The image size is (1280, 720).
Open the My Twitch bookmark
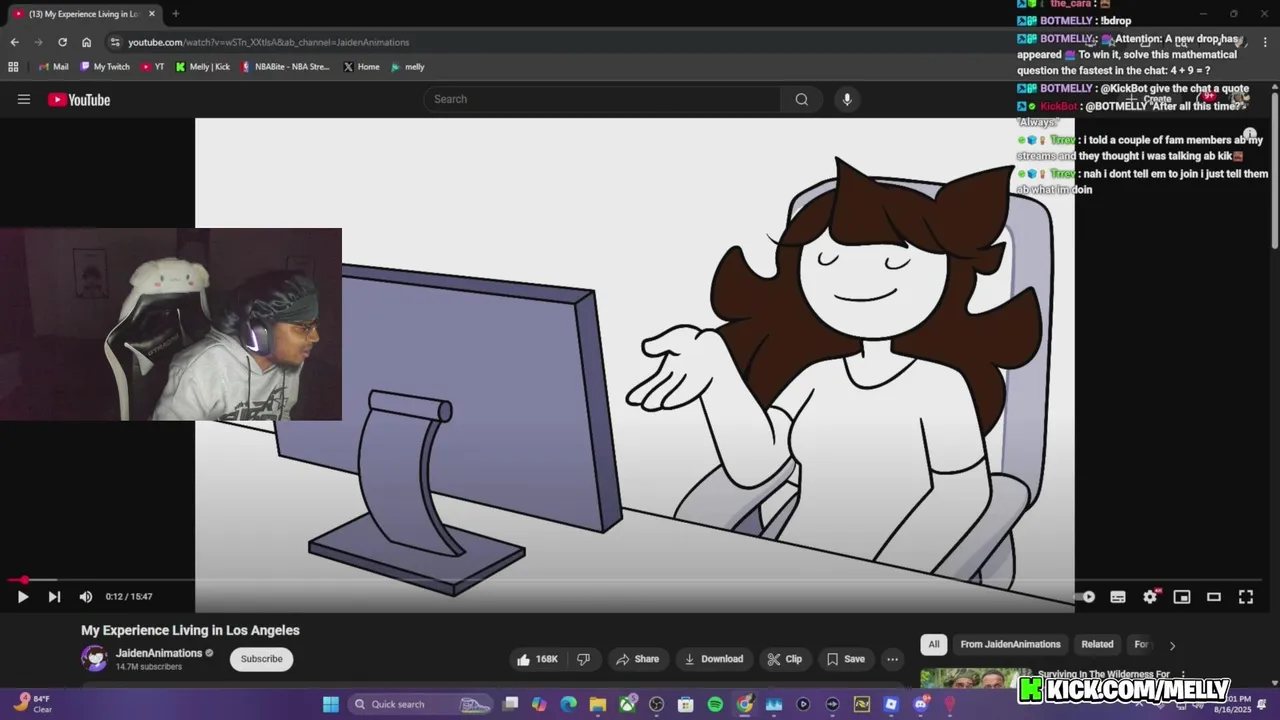click(104, 67)
